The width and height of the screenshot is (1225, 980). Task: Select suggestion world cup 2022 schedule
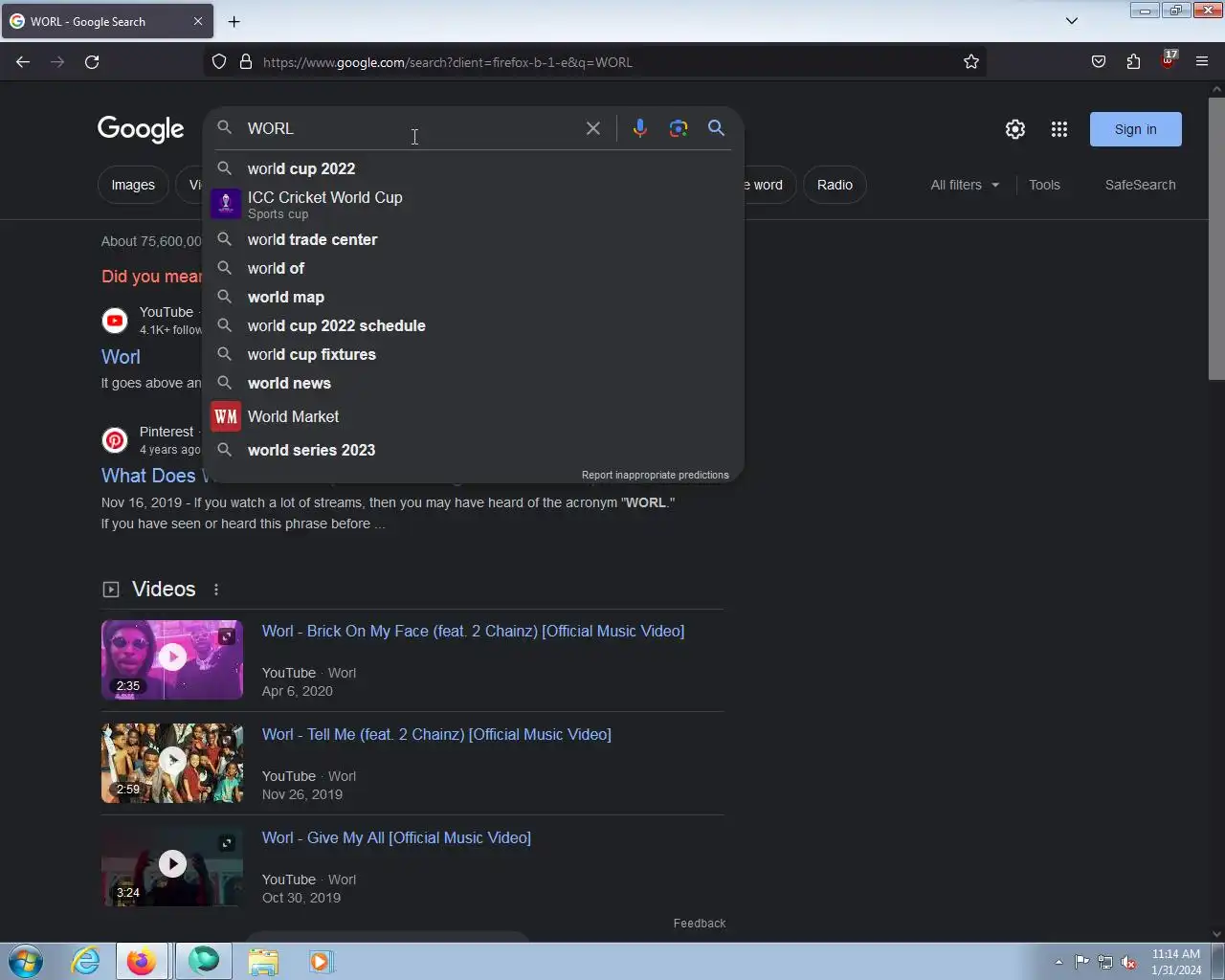475,325
